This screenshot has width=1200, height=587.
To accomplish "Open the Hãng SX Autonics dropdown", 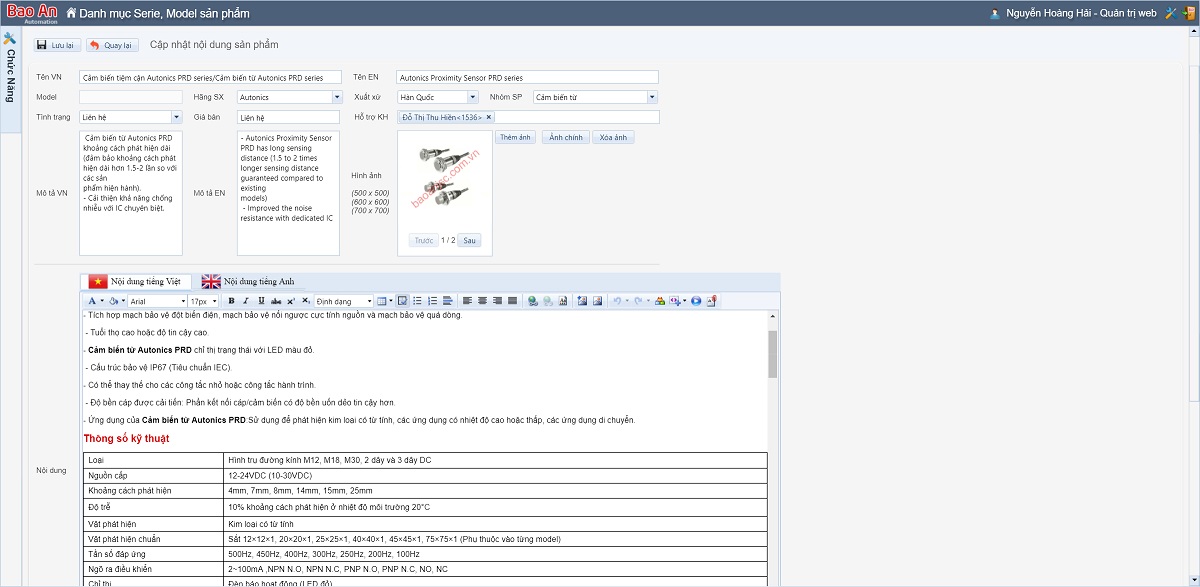I will (x=337, y=97).
